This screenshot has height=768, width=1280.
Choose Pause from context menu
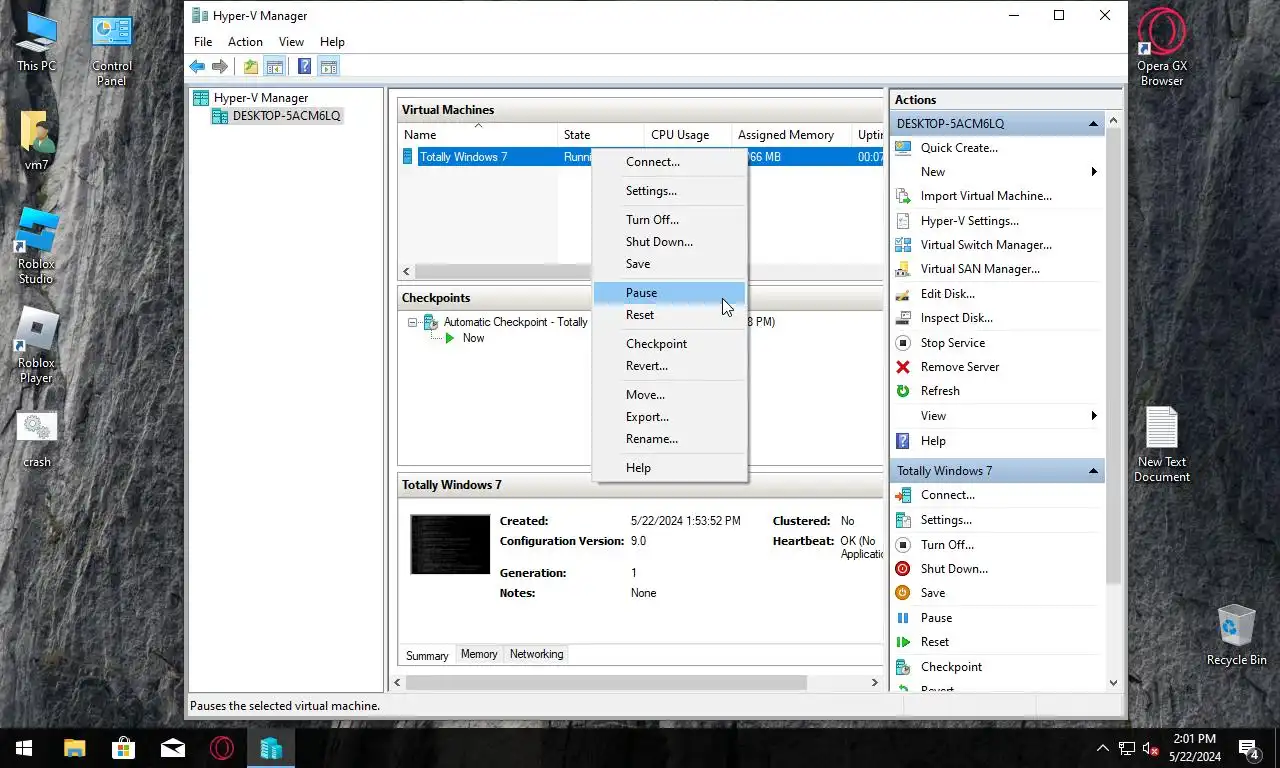(x=670, y=293)
